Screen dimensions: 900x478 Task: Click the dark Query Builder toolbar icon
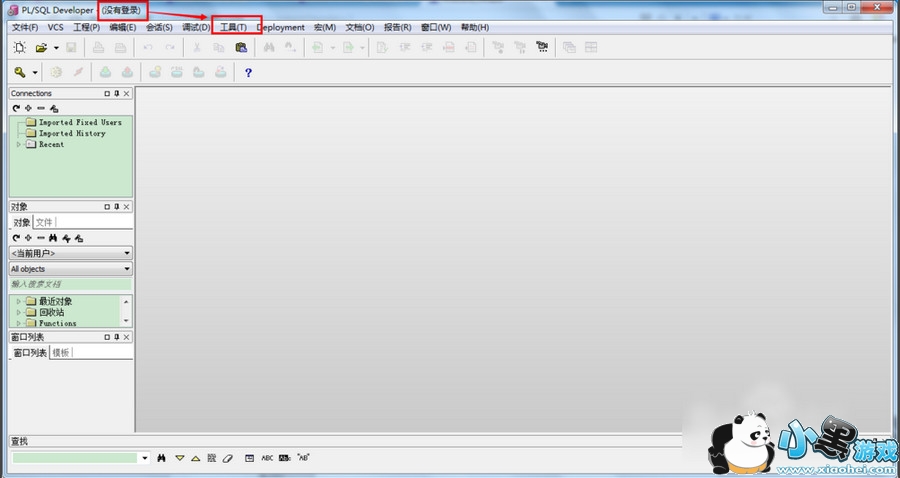(x=542, y=47)
